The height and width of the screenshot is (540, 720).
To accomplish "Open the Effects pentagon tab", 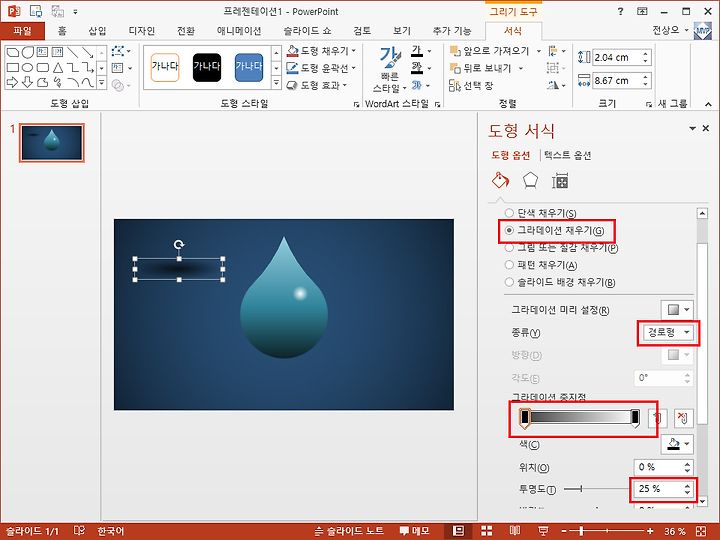I will tap(530, 180).
